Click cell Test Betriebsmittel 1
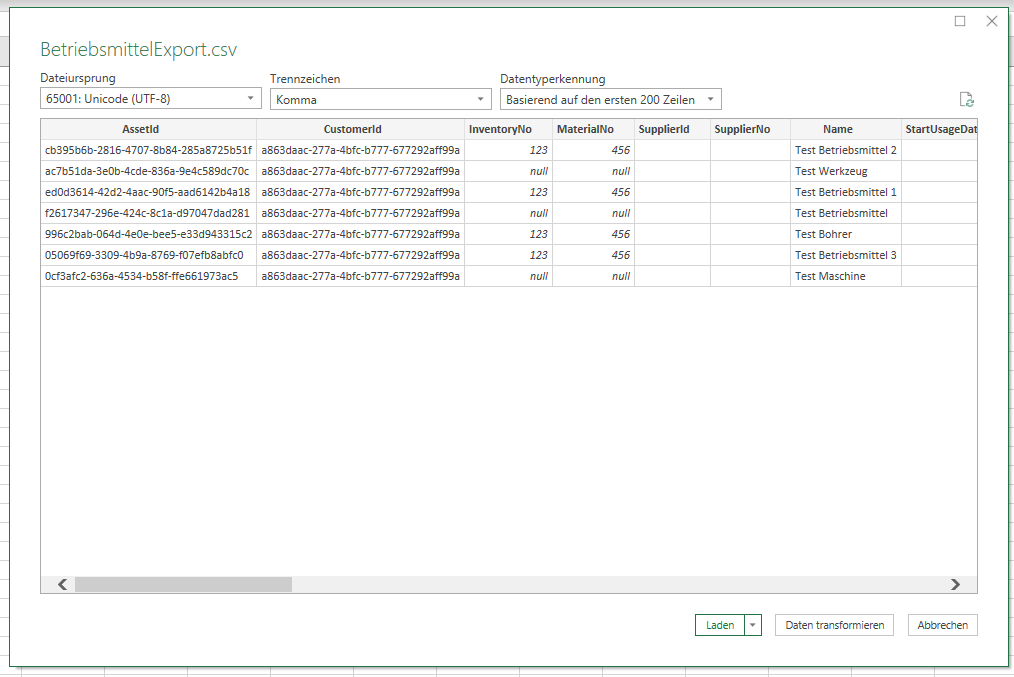Screen dimensions: 1014x677 click(845, 192)
